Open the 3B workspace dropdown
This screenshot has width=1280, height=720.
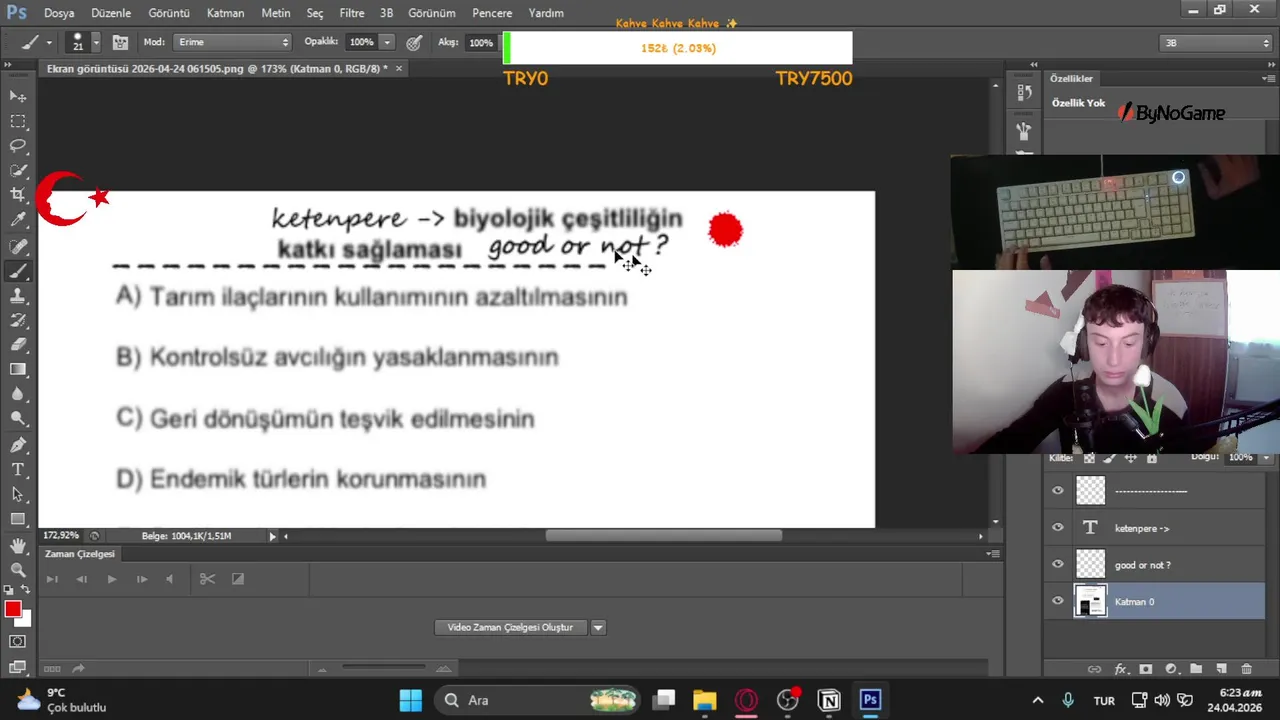point(1216,43)
